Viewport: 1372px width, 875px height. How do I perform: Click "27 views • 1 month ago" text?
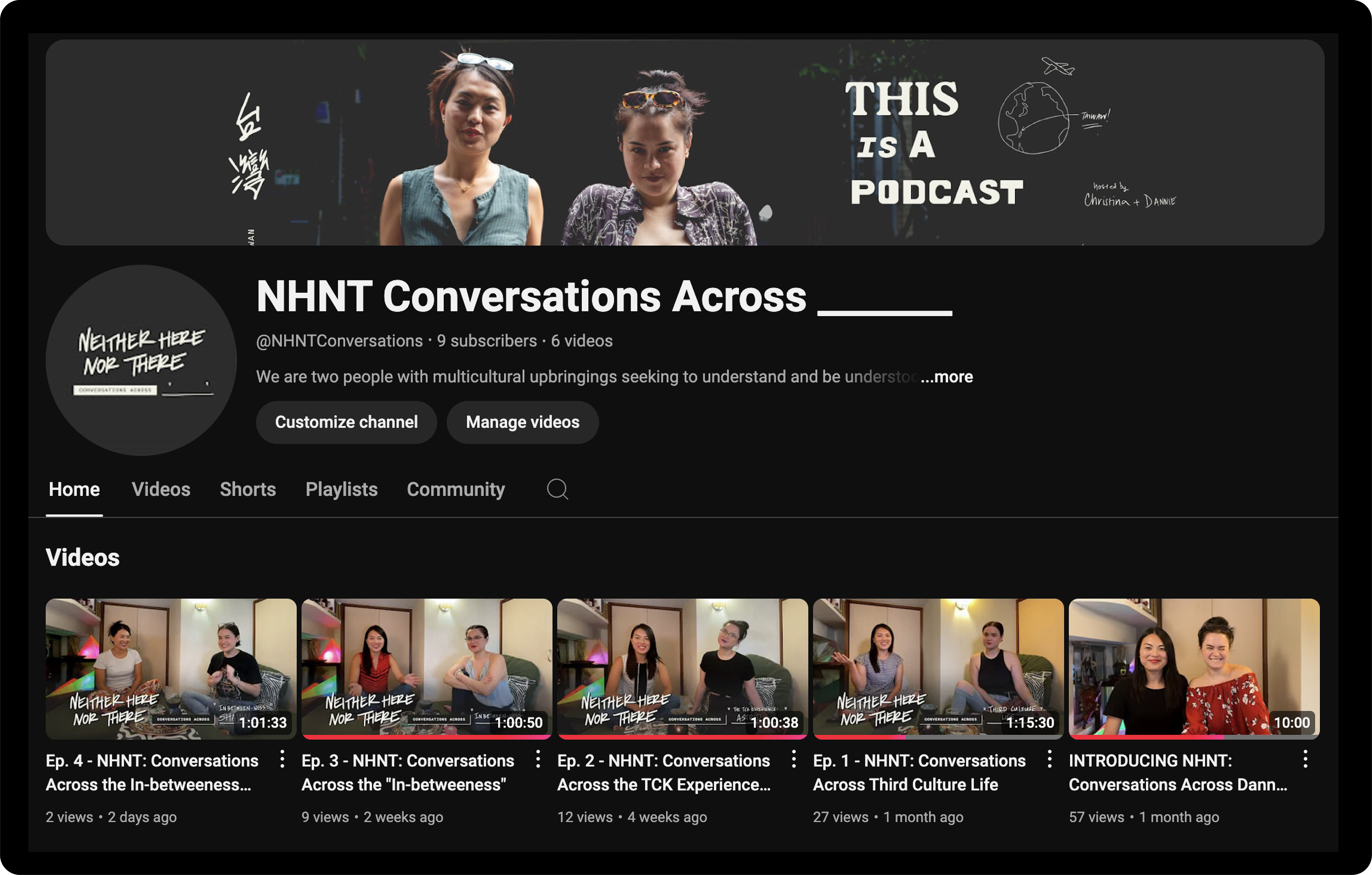(888, 817)
